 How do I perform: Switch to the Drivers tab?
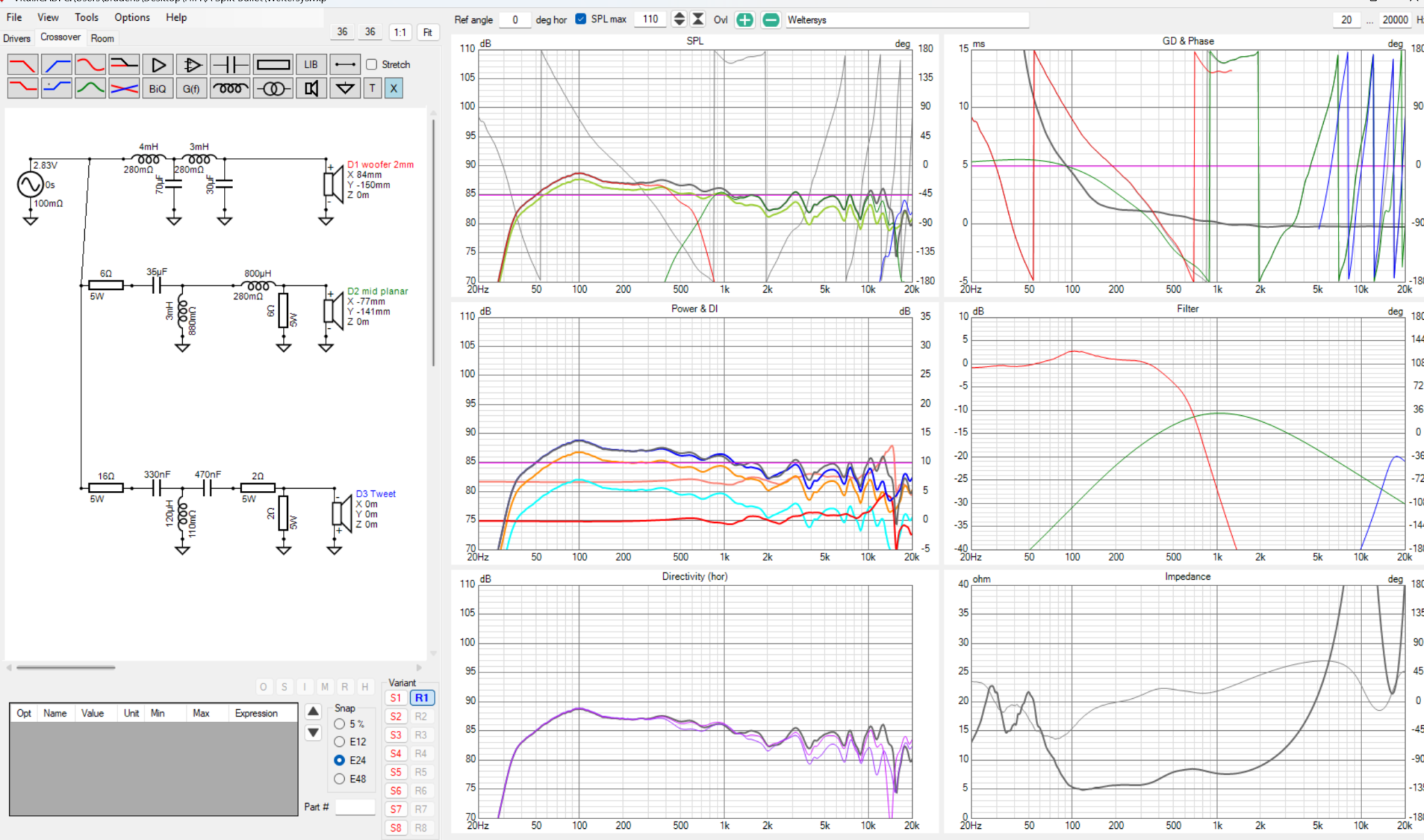[17, 38]
